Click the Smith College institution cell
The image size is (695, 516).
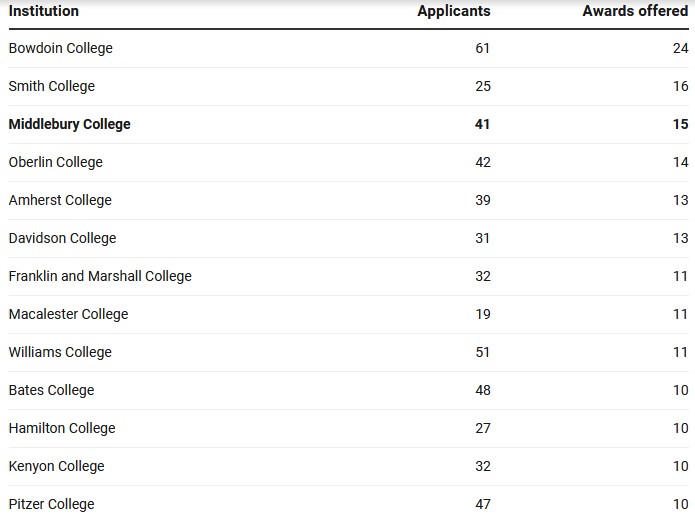(51, 86)
